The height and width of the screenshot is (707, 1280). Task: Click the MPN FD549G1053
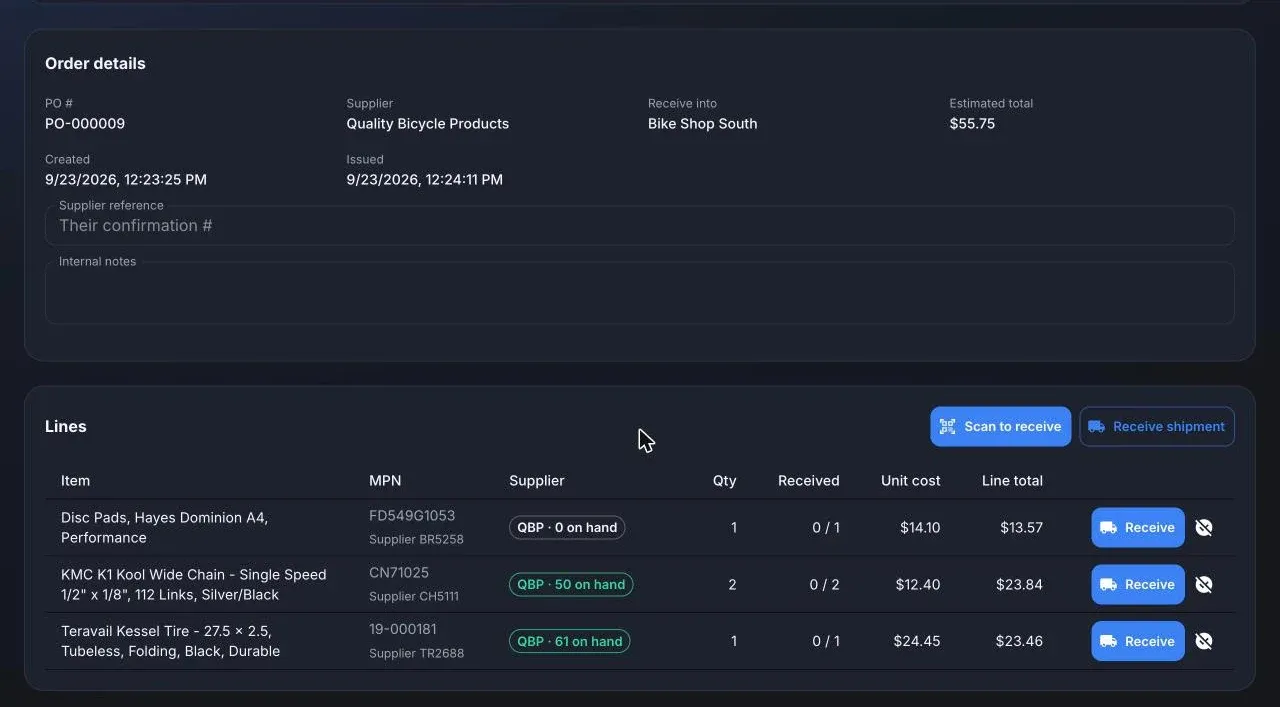coord(412,515)
